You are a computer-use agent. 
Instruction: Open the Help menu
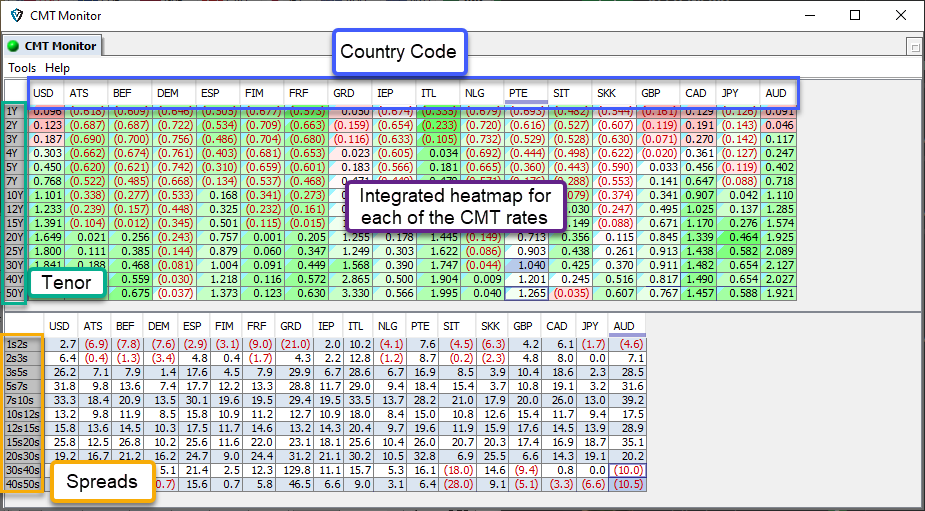point(57,68)
